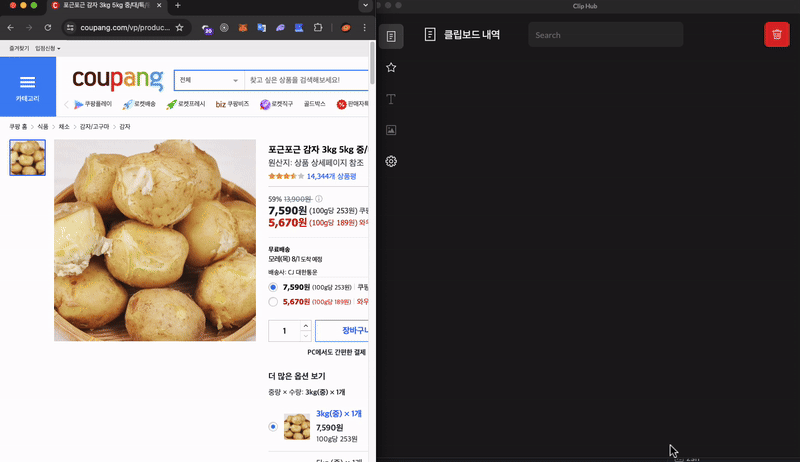Reload the Coupang page
Screen dimensions: 800x462
tap(47, 28)
